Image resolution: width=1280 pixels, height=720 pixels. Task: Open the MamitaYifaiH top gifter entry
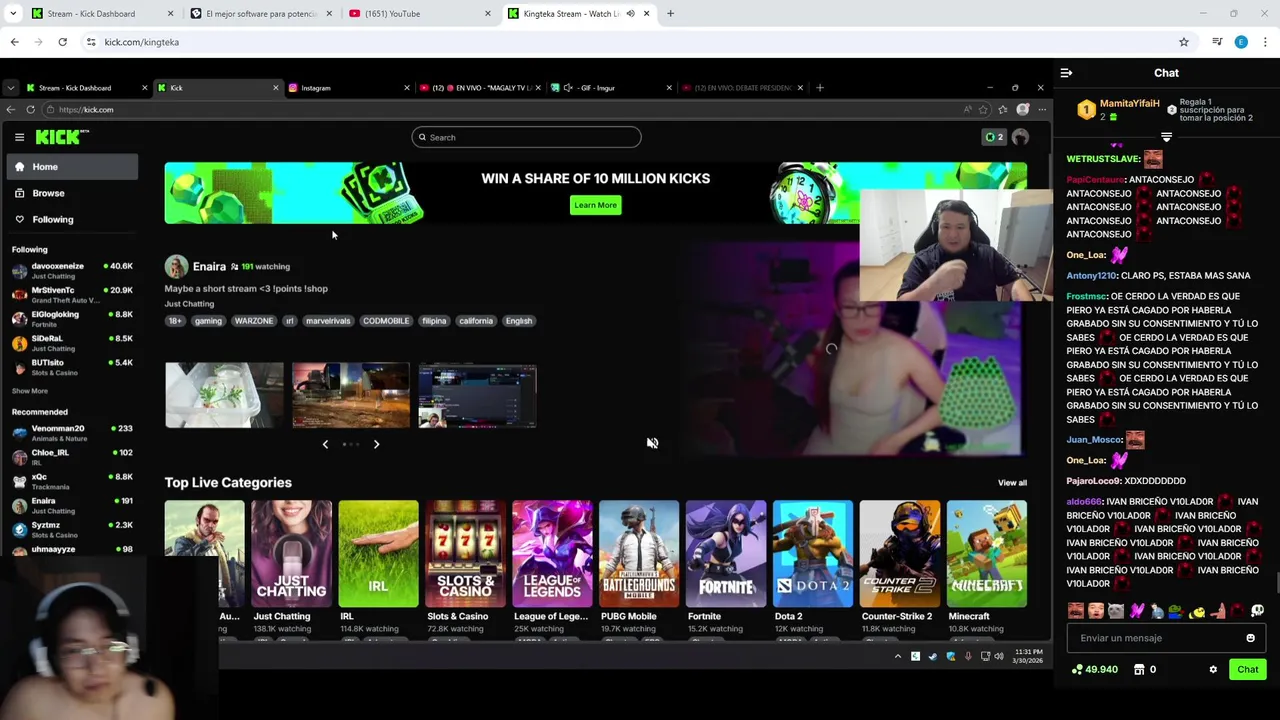pos(1119,109)
